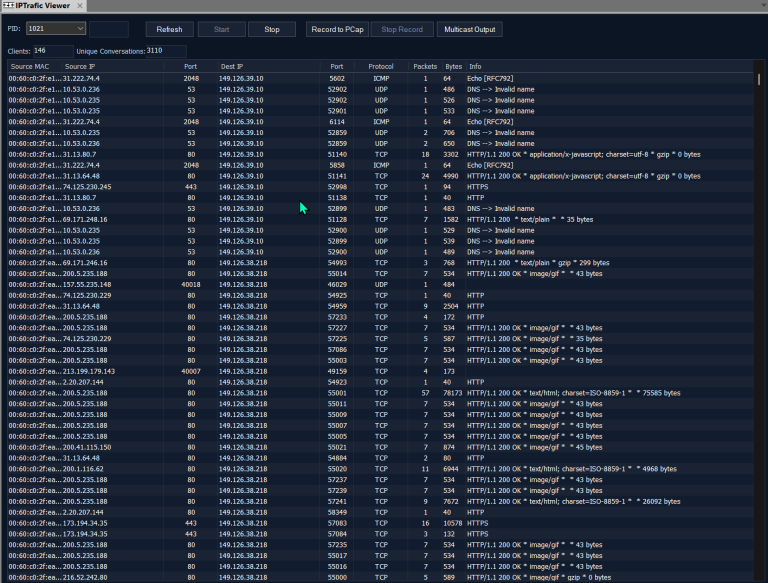Select row with dest port 5602 ICMP
768x583 pixels.
(x=380, y=78)
